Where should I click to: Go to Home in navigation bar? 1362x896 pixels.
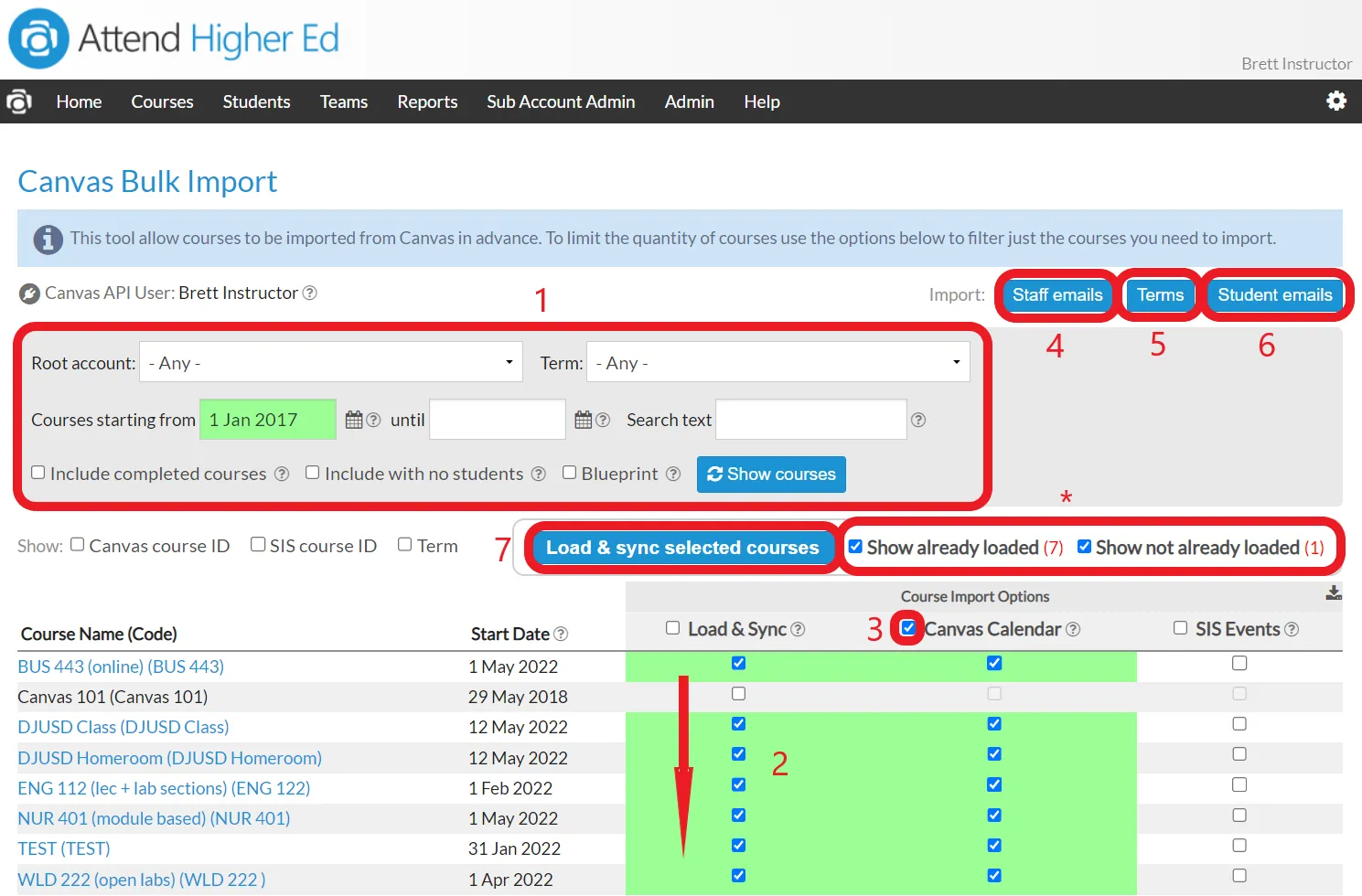coord(79,101)
